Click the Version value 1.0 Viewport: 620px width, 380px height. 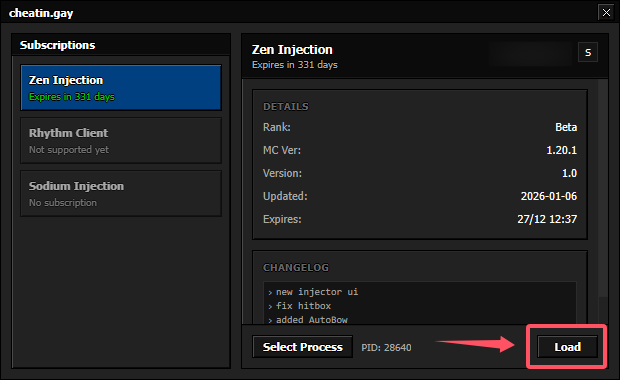(x=569, y=173)
